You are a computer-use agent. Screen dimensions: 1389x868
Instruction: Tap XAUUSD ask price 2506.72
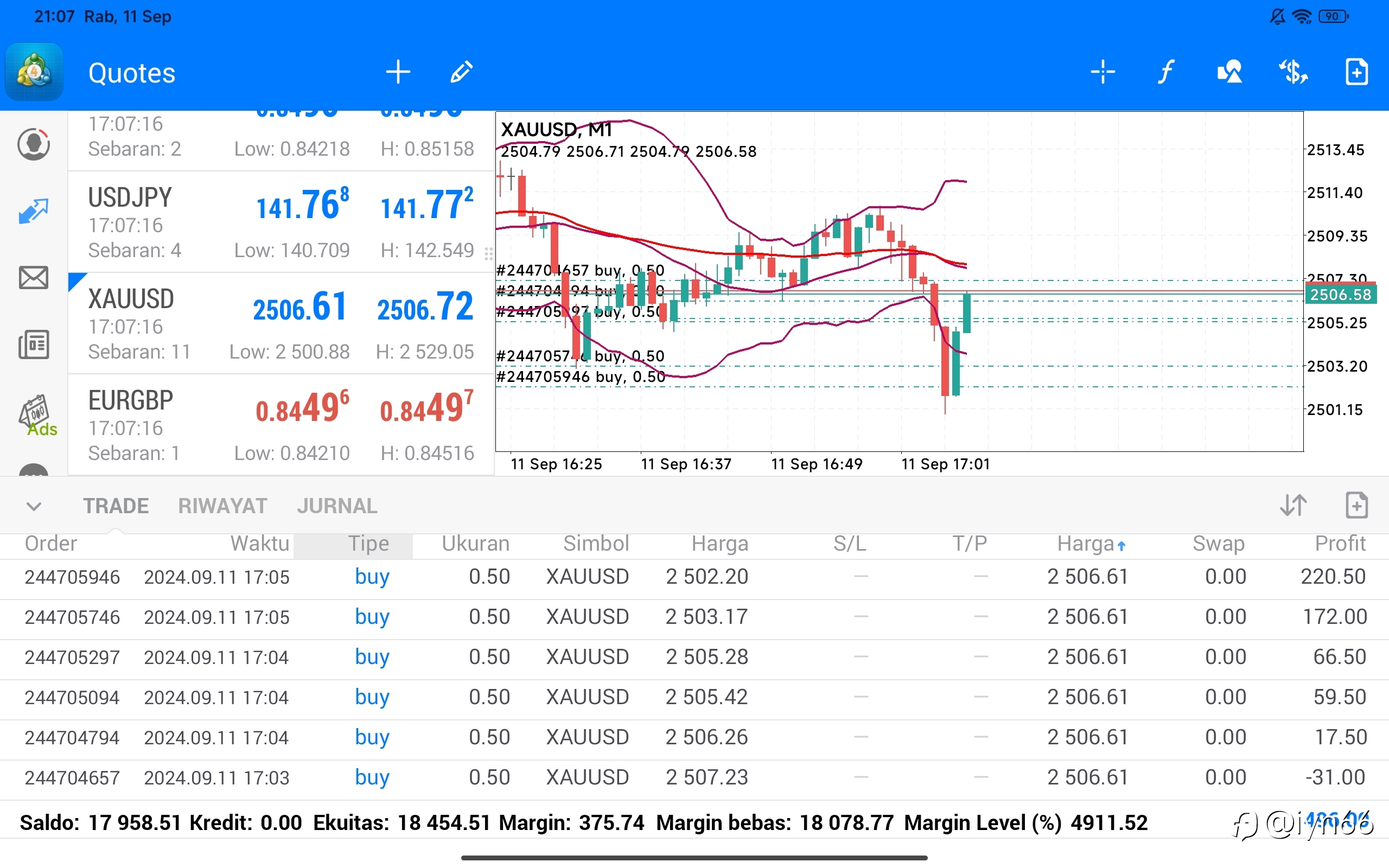(425, 307)
